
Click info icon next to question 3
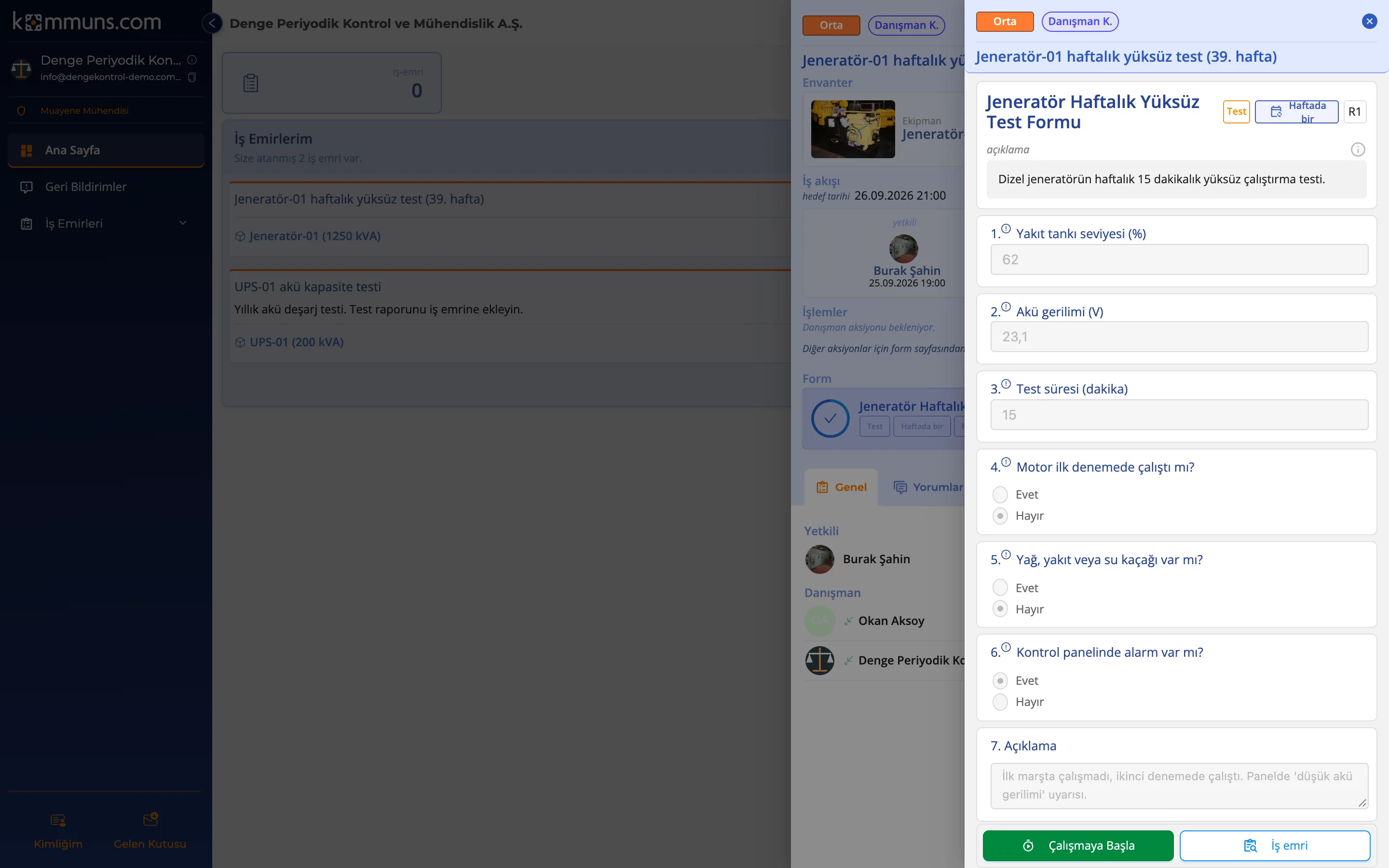(1006, 383)
